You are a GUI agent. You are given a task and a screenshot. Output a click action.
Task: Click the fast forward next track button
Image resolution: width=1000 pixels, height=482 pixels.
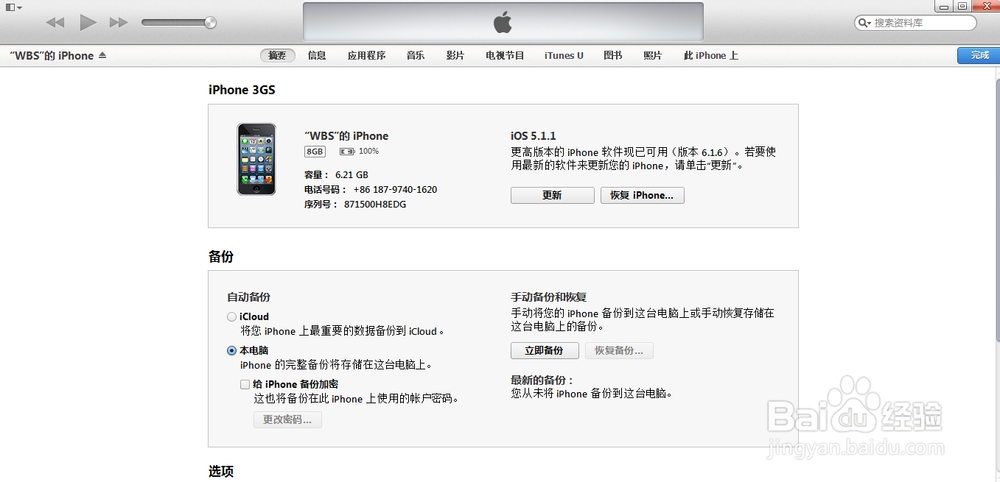(x=119, y=23)
